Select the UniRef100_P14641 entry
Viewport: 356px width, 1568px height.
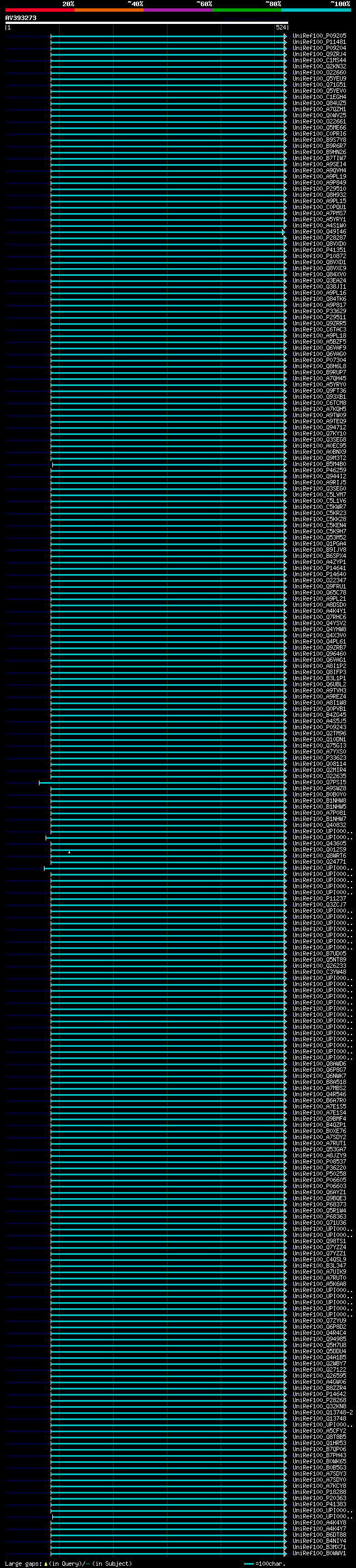click(319, 568)
